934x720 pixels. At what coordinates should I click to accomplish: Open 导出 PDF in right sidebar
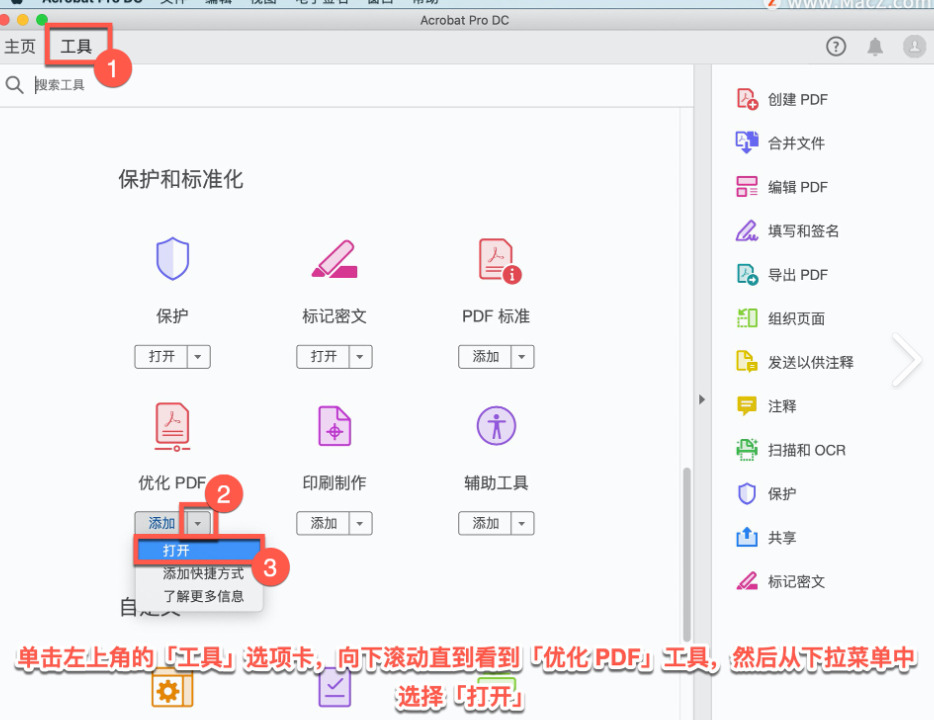782,275
